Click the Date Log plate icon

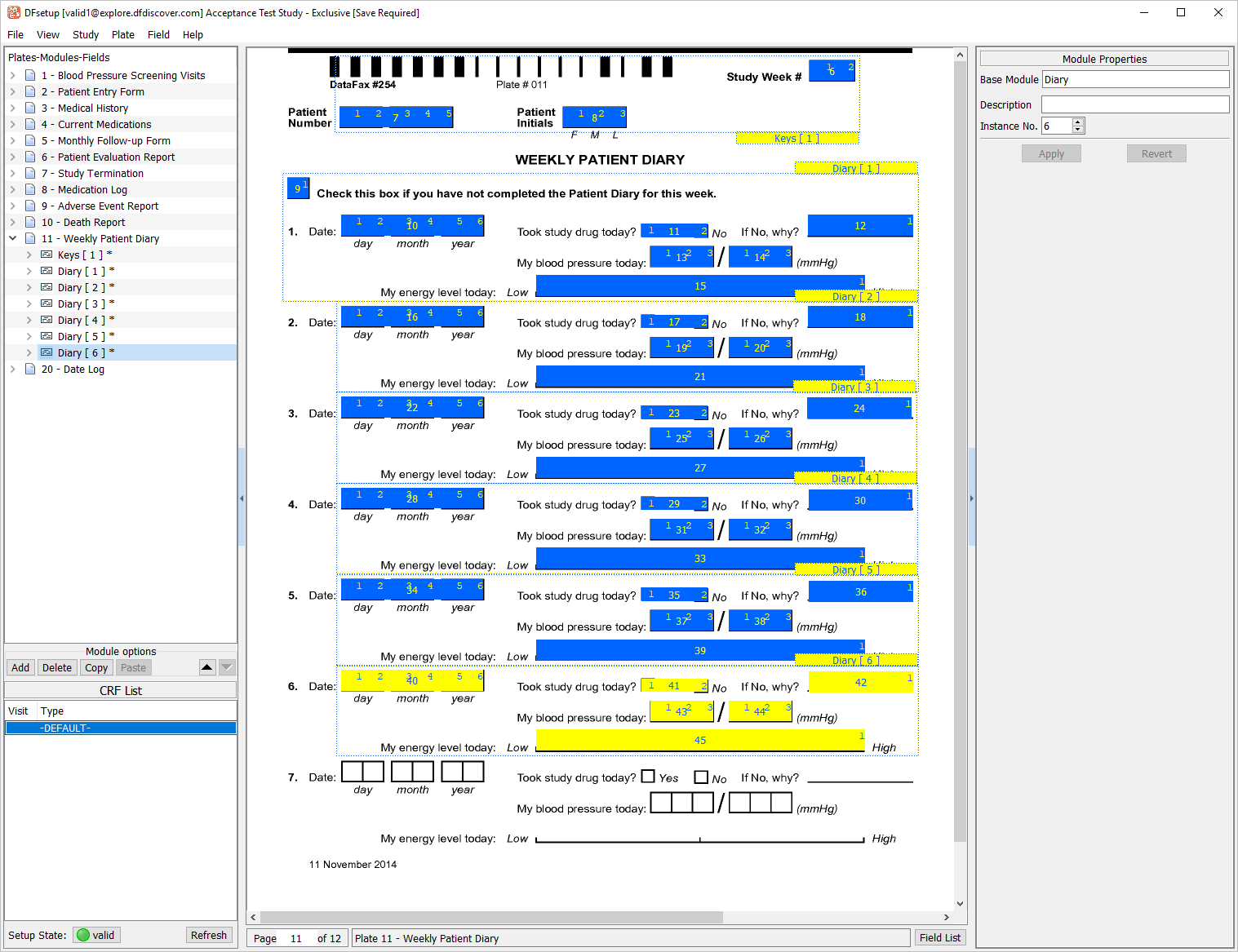coord(30,369)
